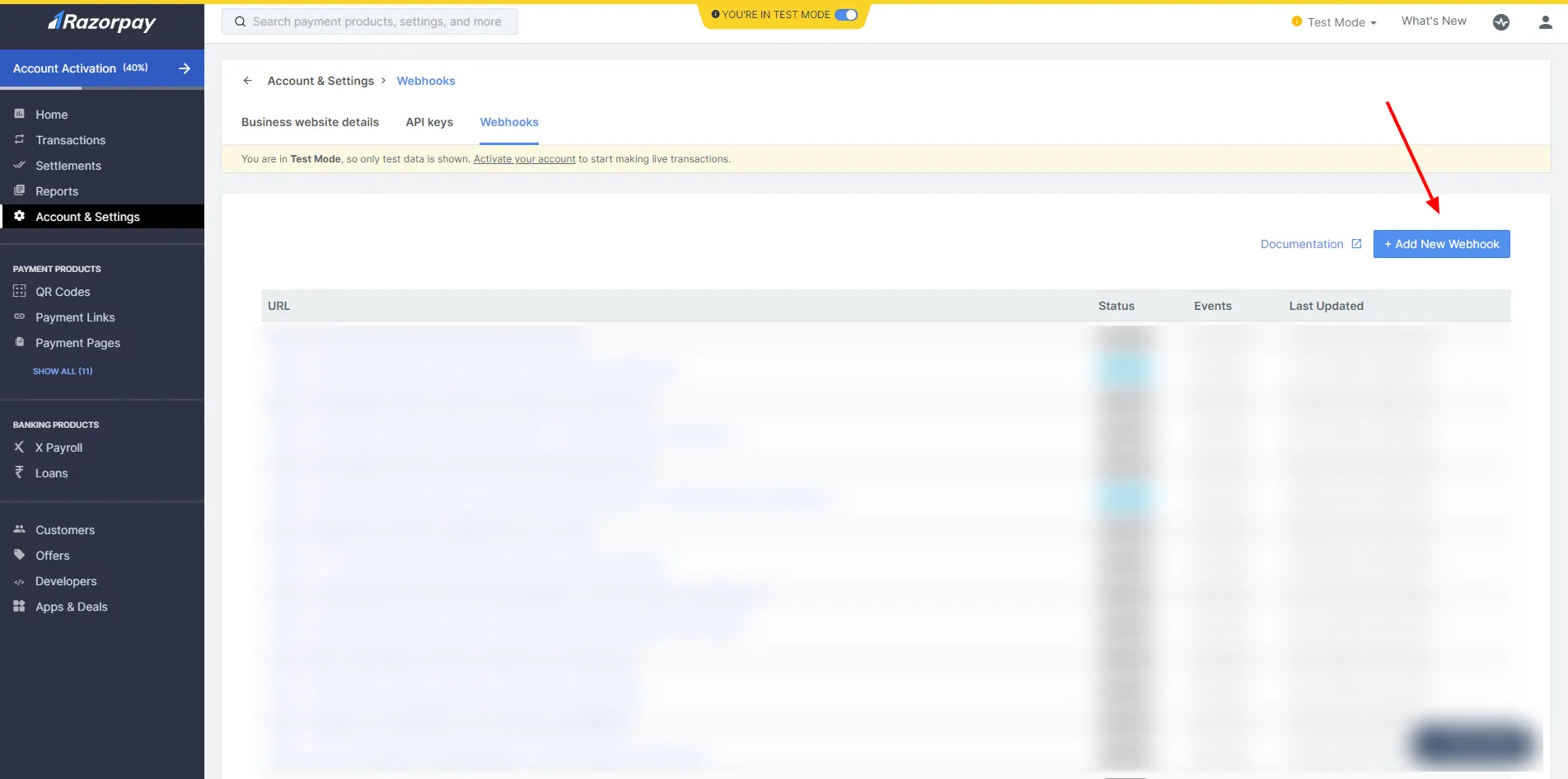Click the activity pulse icon
The width and height of the screenshot is (1568, 779).
(1501, 22)
